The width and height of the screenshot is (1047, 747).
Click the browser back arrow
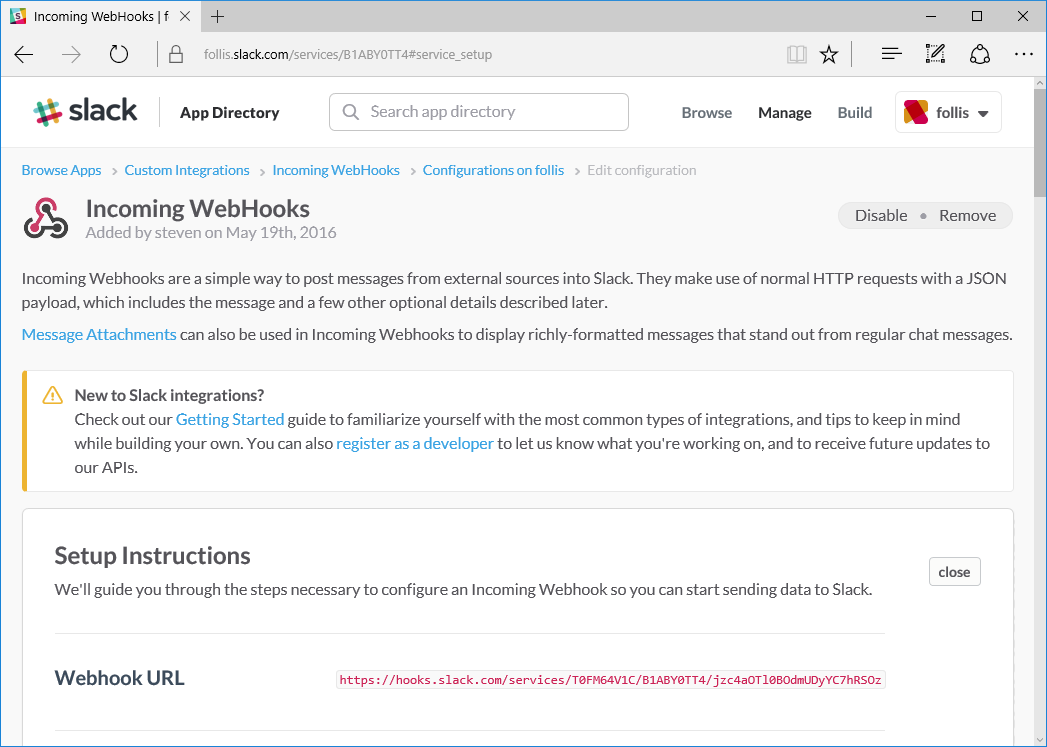click(x=24, y=55)
